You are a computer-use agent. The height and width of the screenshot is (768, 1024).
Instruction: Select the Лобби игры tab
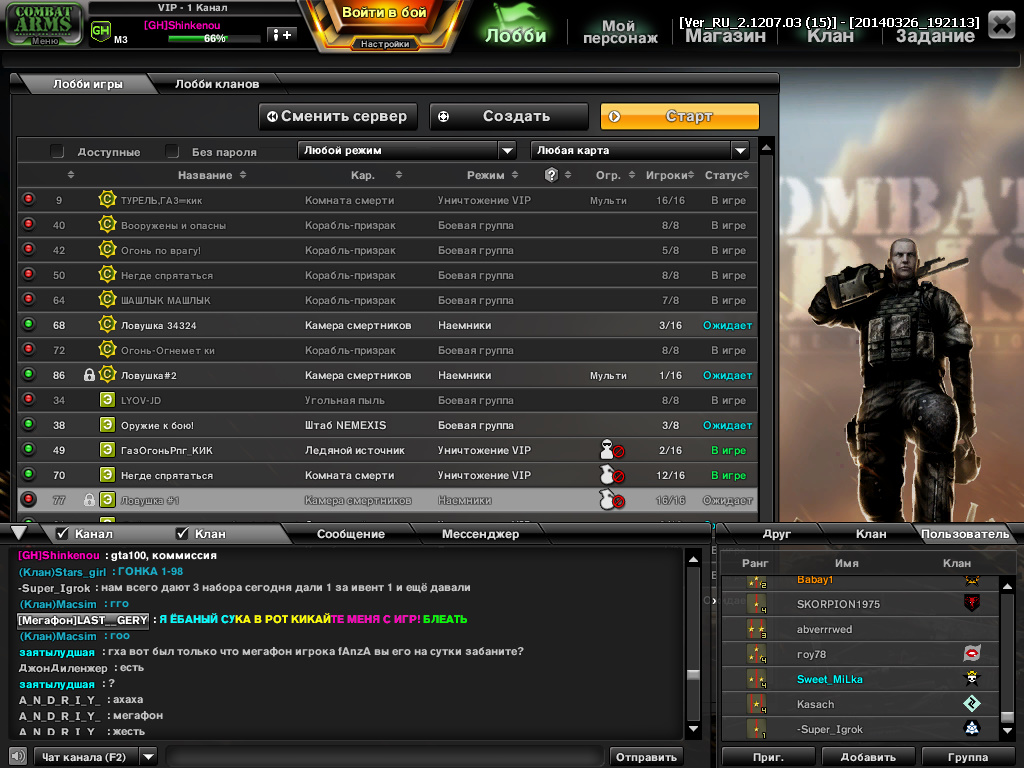pos(88,84)
